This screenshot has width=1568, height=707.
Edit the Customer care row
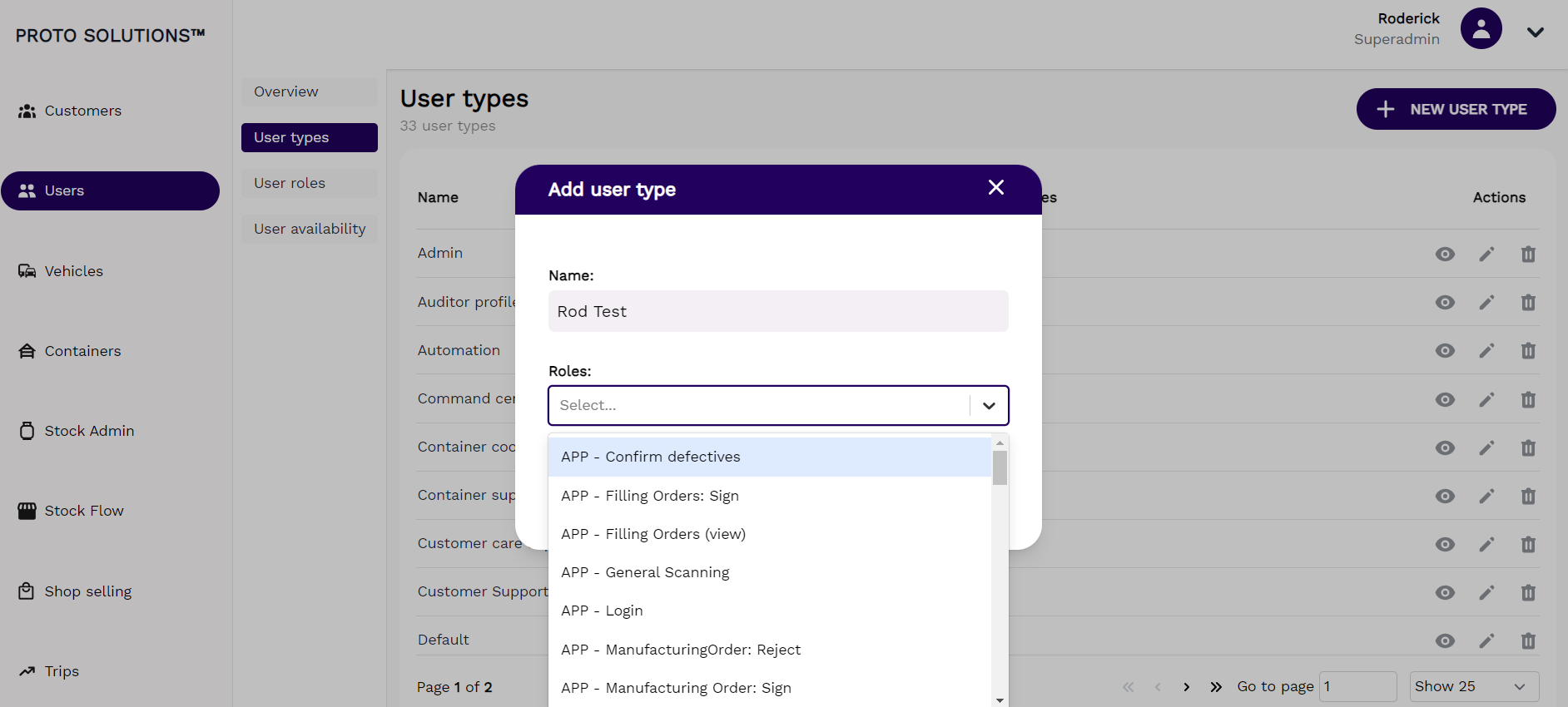point(1486,544)
